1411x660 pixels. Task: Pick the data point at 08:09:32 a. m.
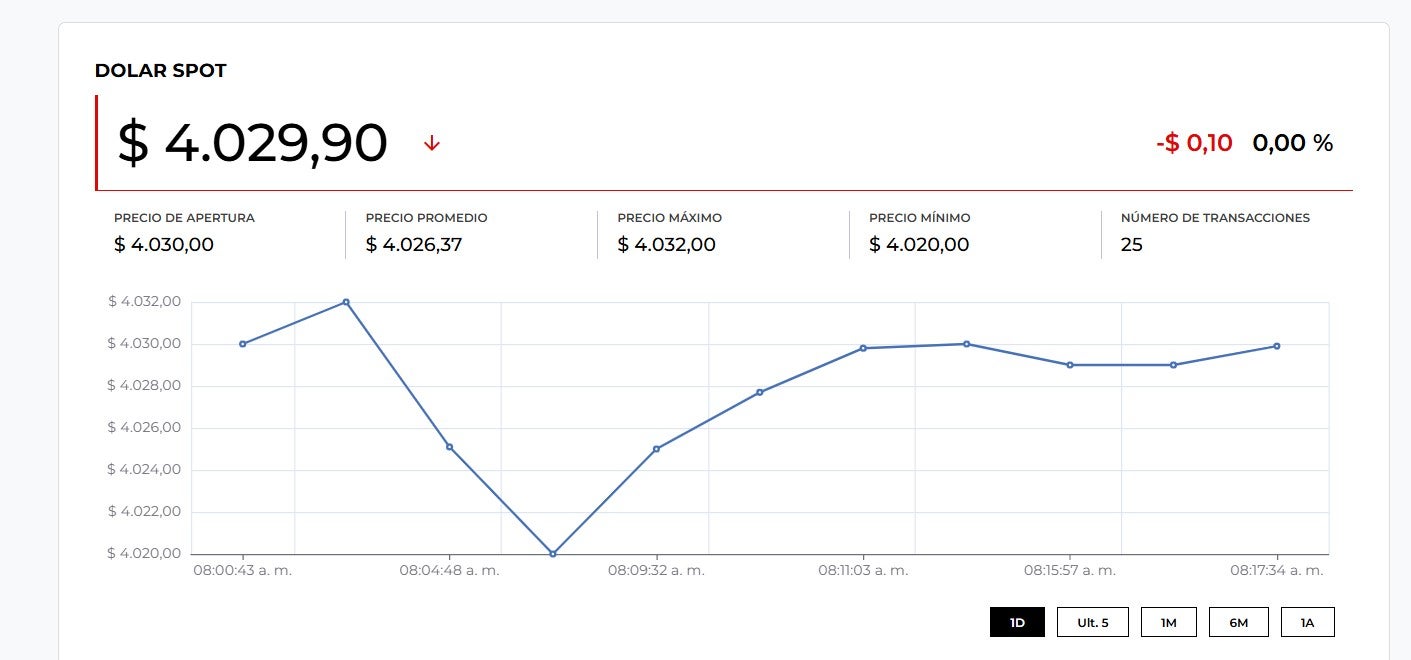(x=656, y=449)
